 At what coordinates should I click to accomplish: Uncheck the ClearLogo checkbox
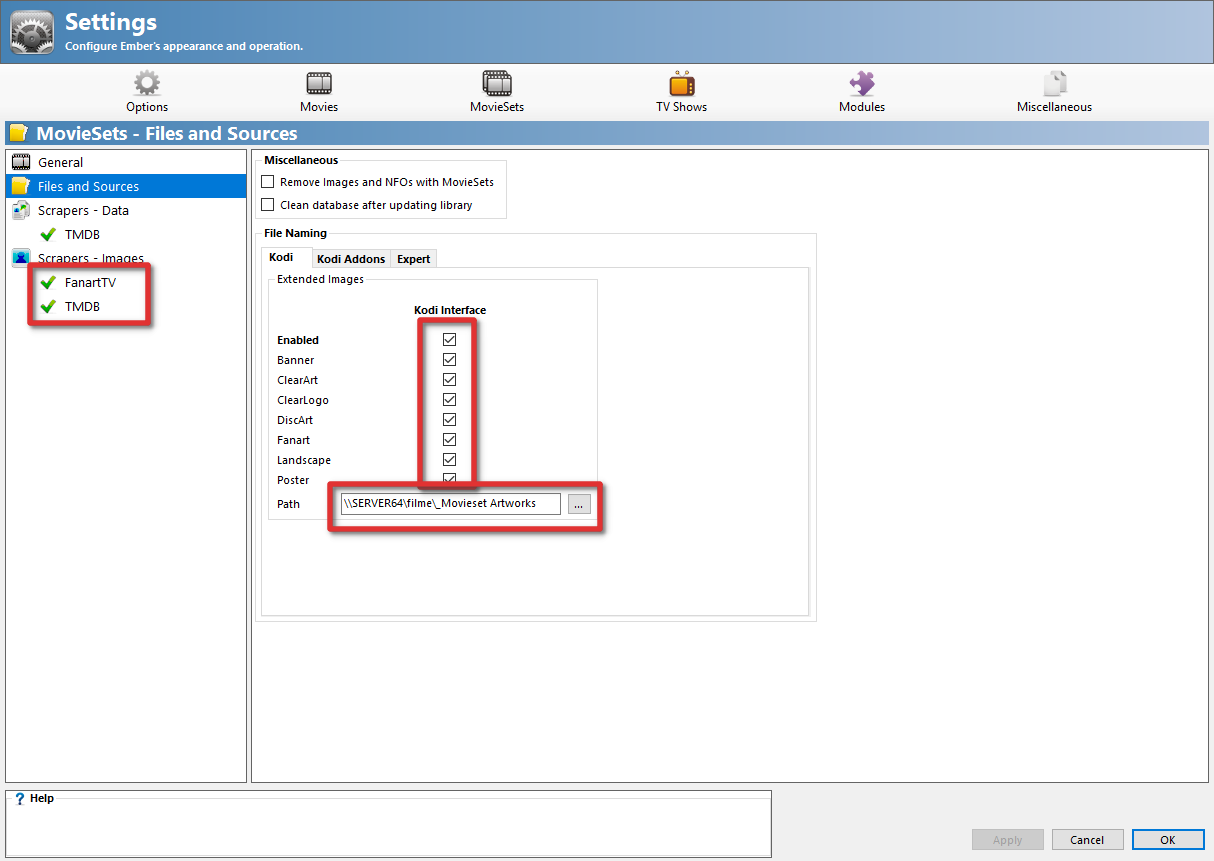(449, 400)
